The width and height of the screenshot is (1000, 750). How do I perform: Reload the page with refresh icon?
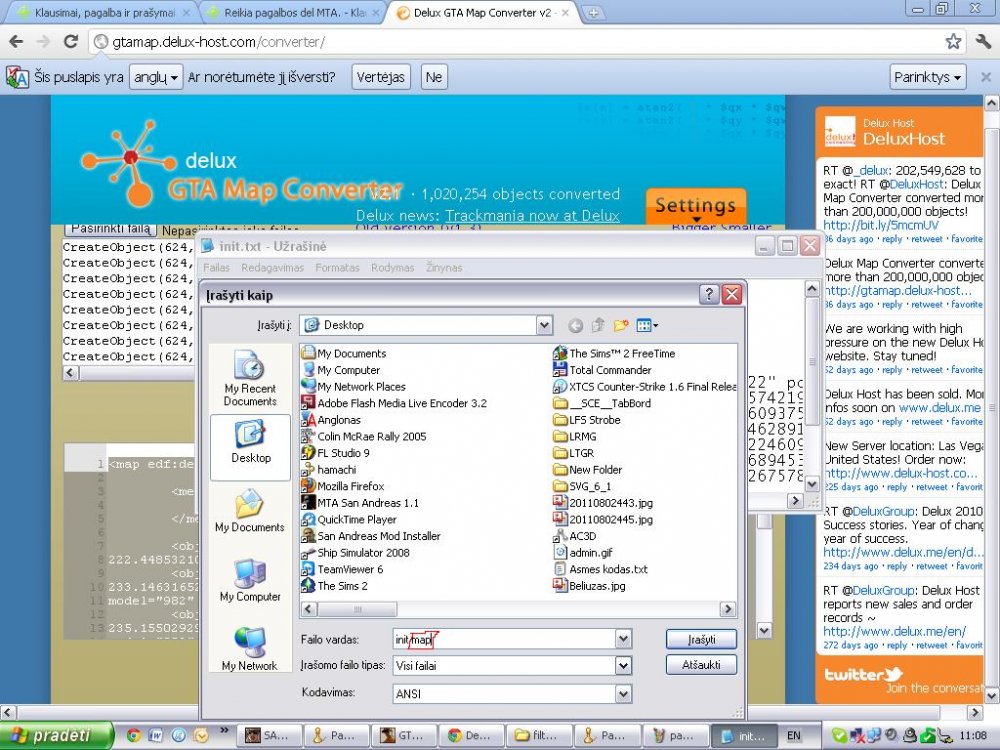tap(70, 42)
